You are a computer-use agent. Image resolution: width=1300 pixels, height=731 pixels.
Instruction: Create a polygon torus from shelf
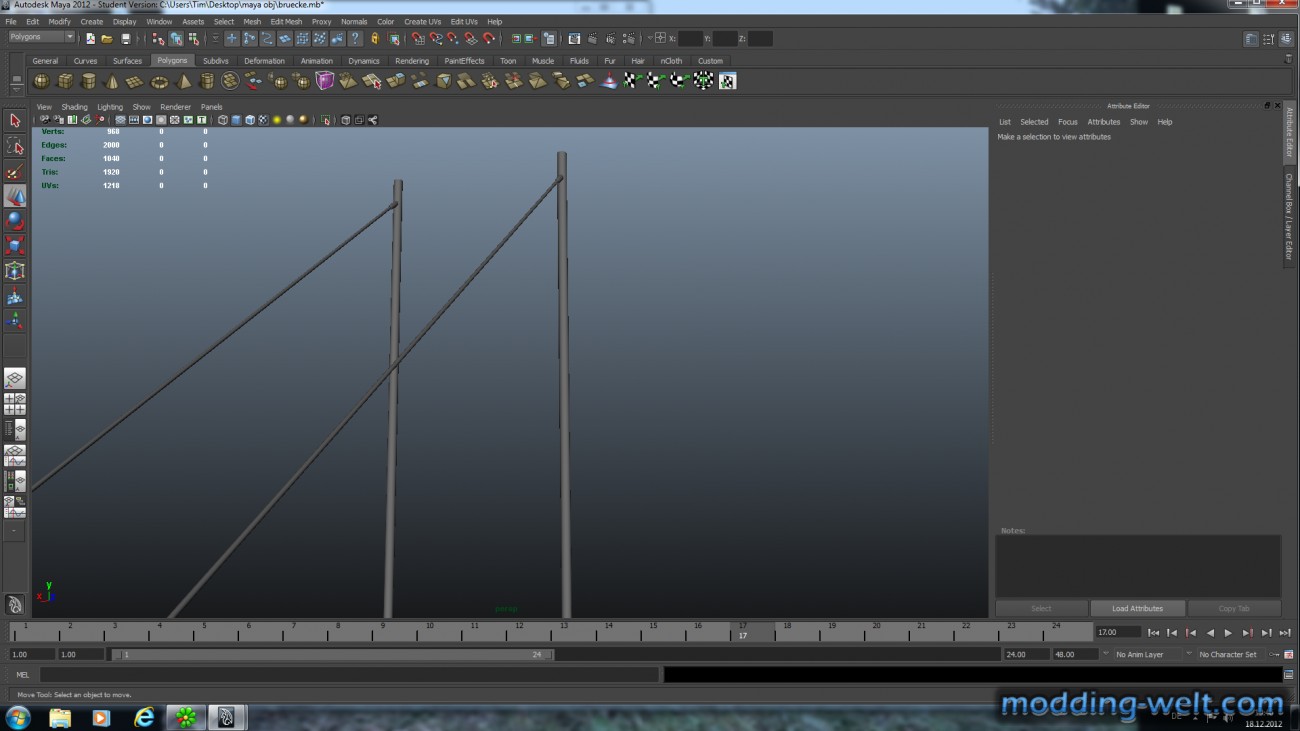tap(159, 81)
